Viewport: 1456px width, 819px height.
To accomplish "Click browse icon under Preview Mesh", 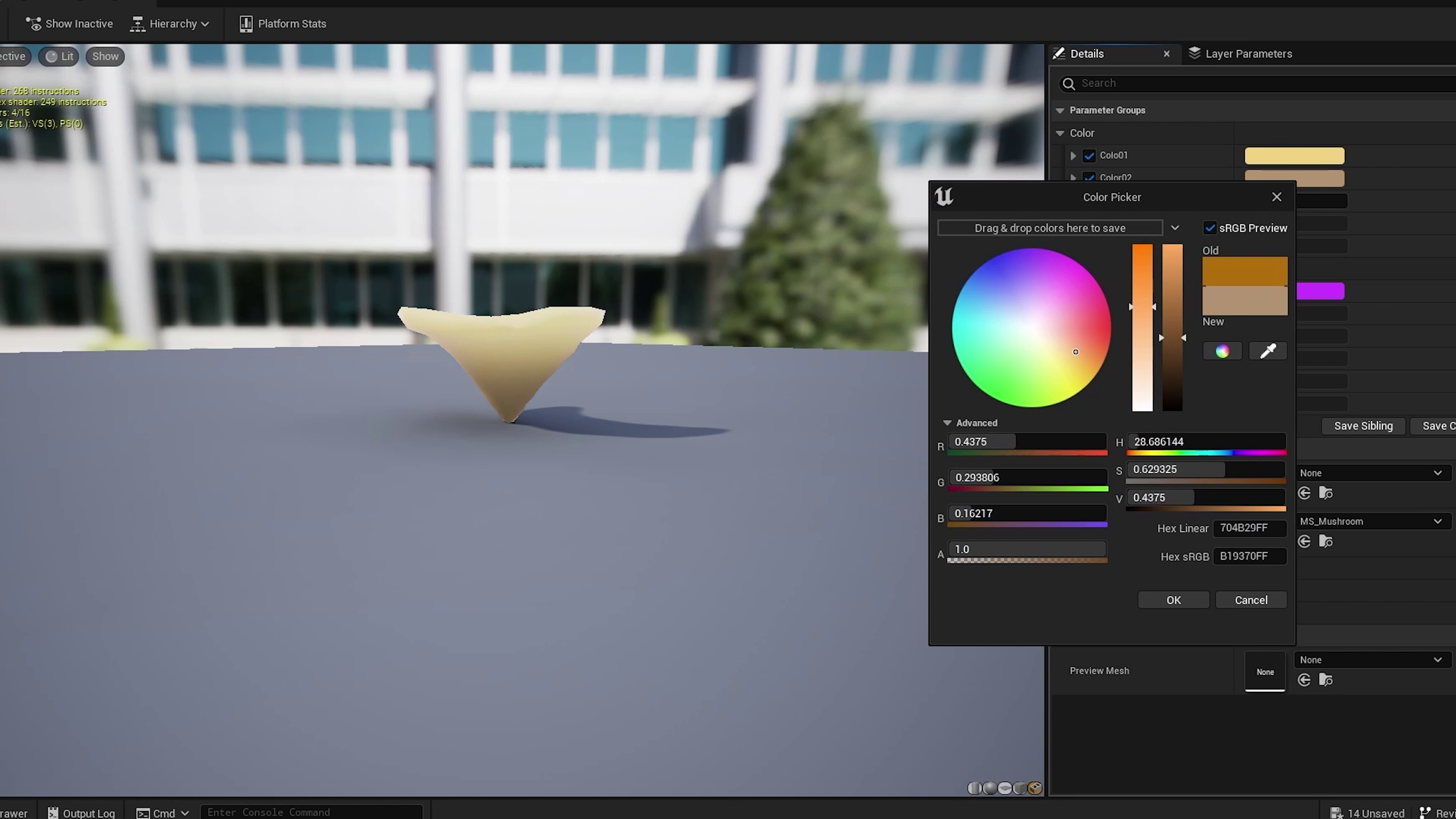I will pos(1326,680).
